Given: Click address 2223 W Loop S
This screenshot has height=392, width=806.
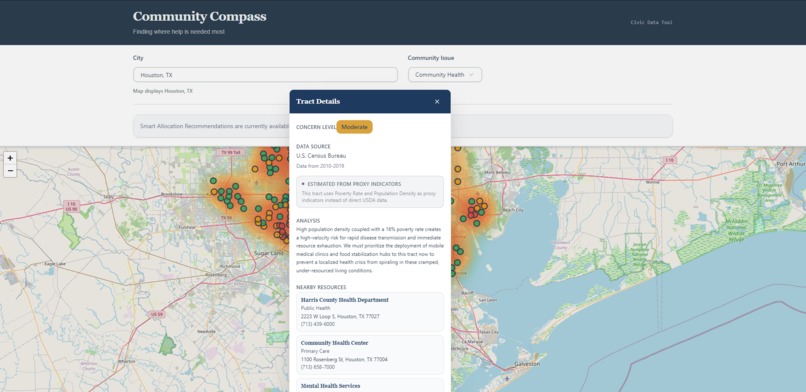Looking at the screenshot, I should (340, 316).
